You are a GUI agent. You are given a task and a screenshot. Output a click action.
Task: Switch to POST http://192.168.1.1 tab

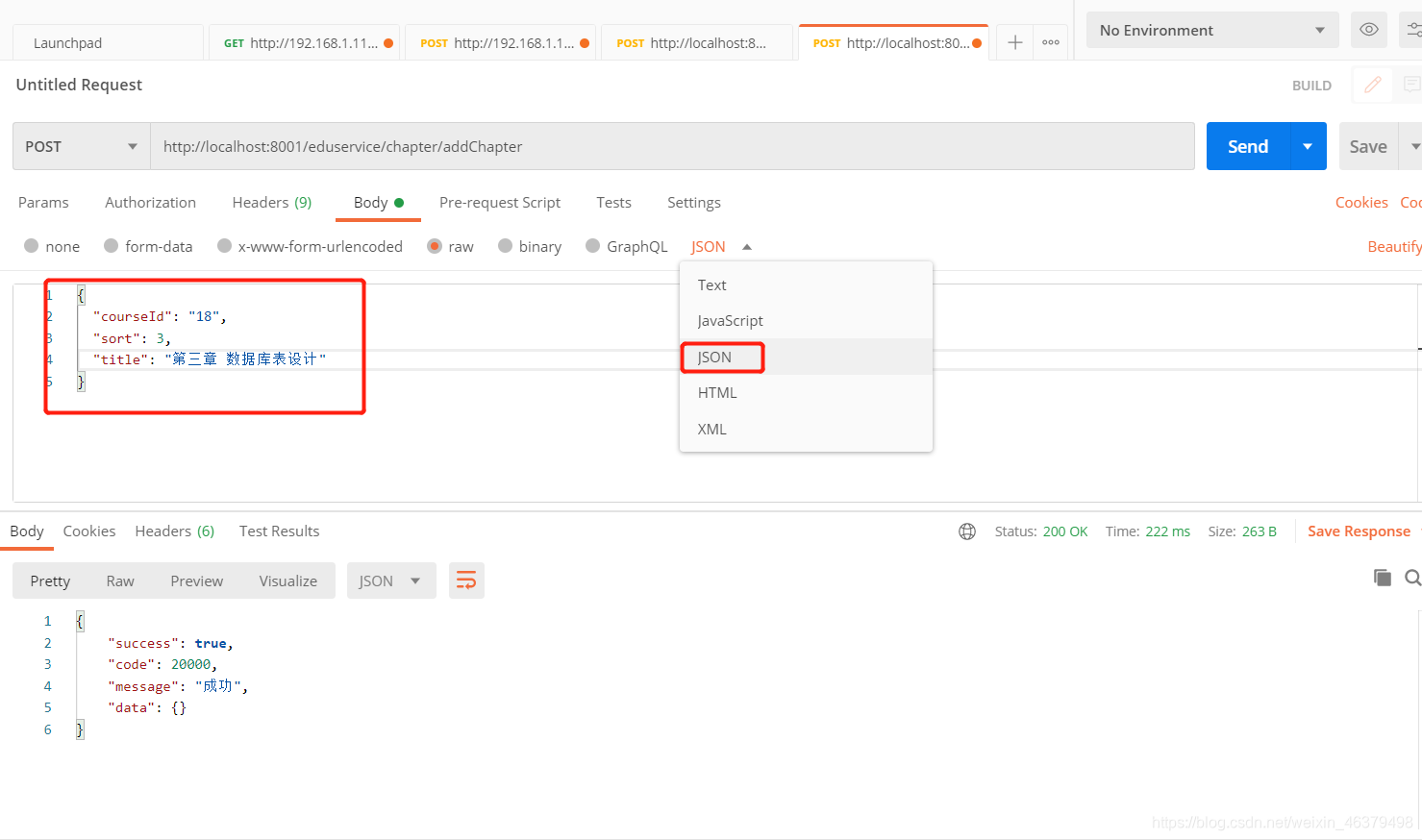[500, 42]
